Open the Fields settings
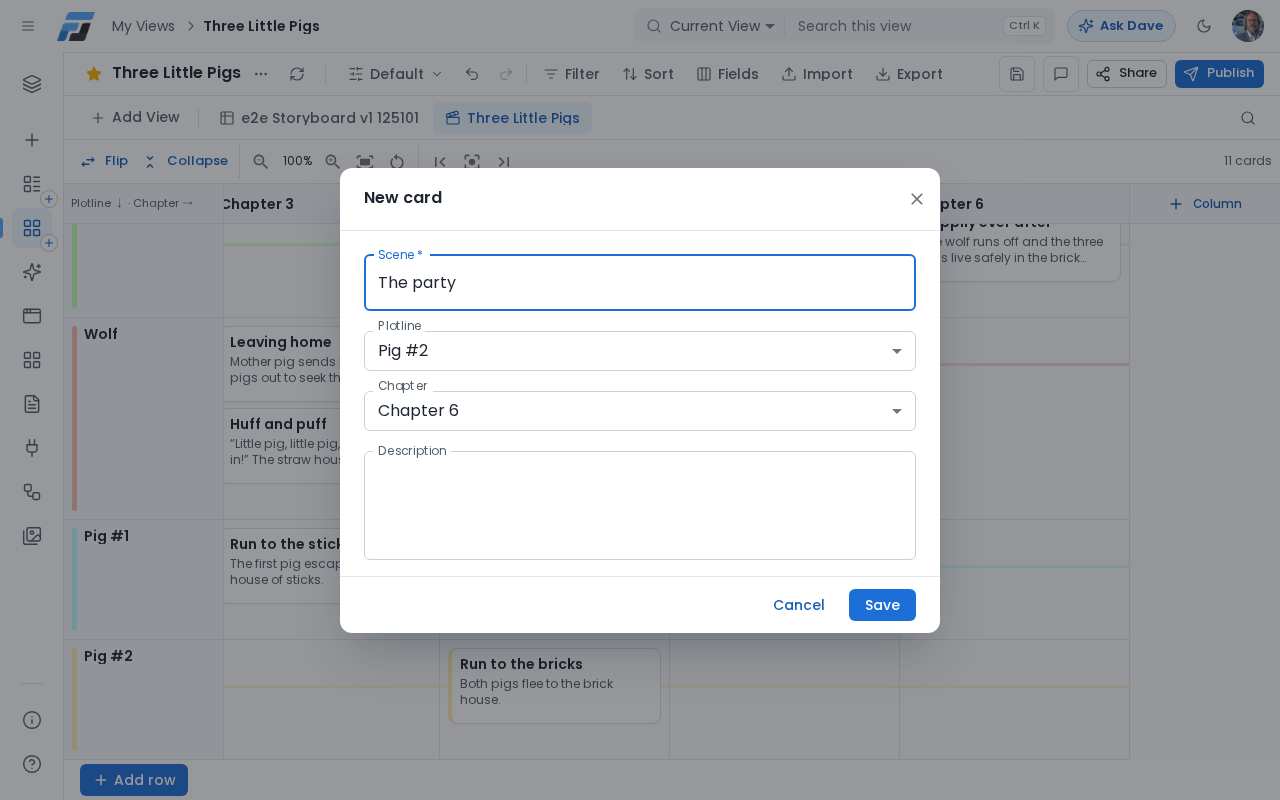Image resolution: width=1280 pixels, height=800 pixels. [x=727, y=74]
